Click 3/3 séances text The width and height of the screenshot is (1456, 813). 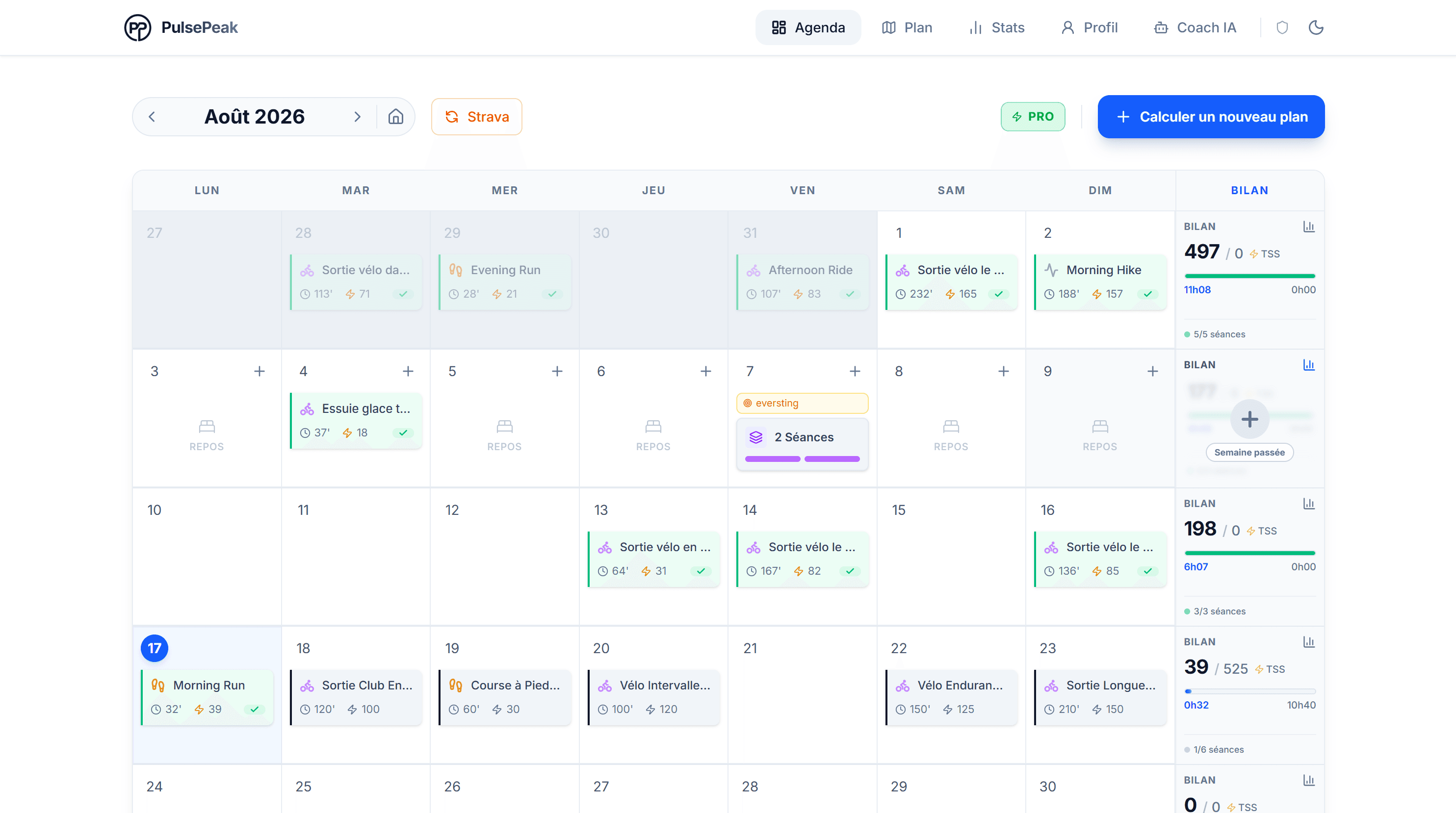1219,611
